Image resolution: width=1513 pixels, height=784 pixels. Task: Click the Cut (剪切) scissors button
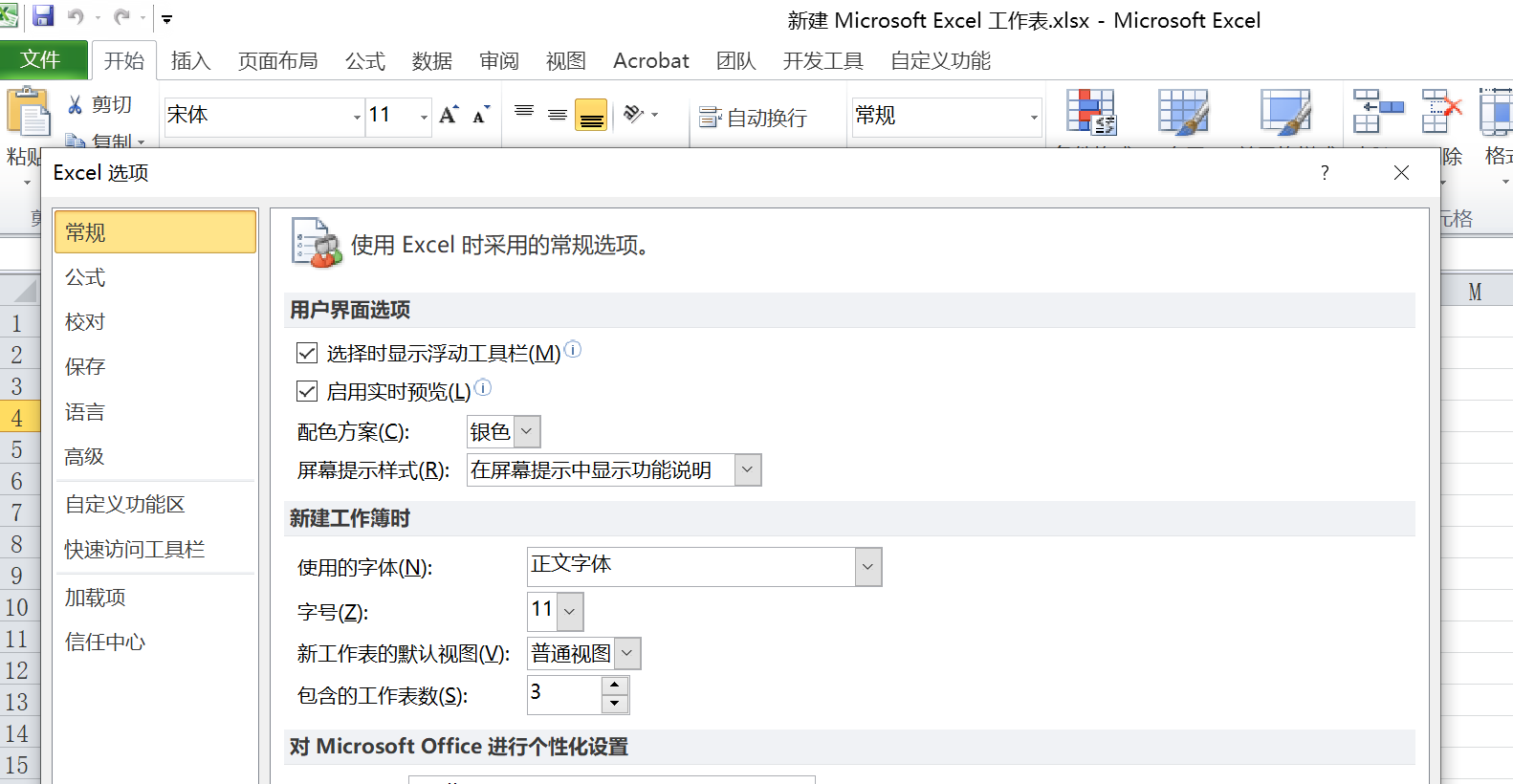coord(99,104)
